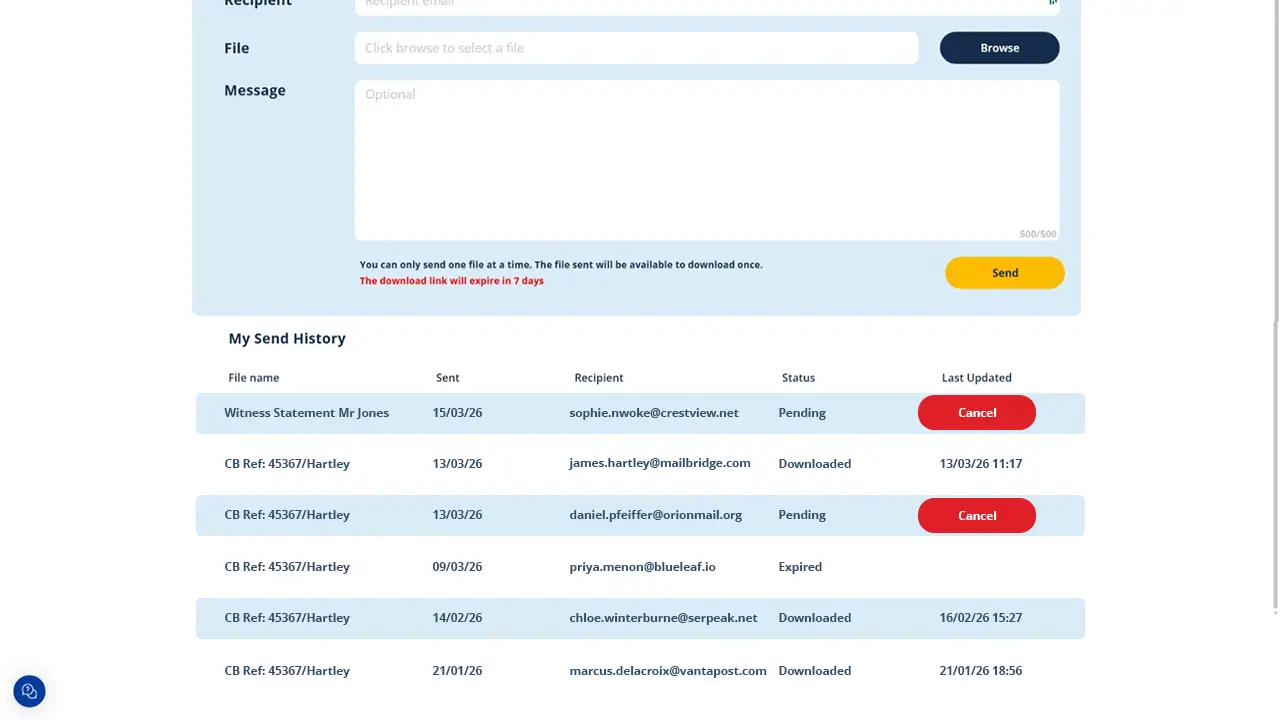Cancel the Witness Statement Mr Jones transfer
This screenshot has width=1280, height=720.
pyautogui.click(x=976, y=412)
